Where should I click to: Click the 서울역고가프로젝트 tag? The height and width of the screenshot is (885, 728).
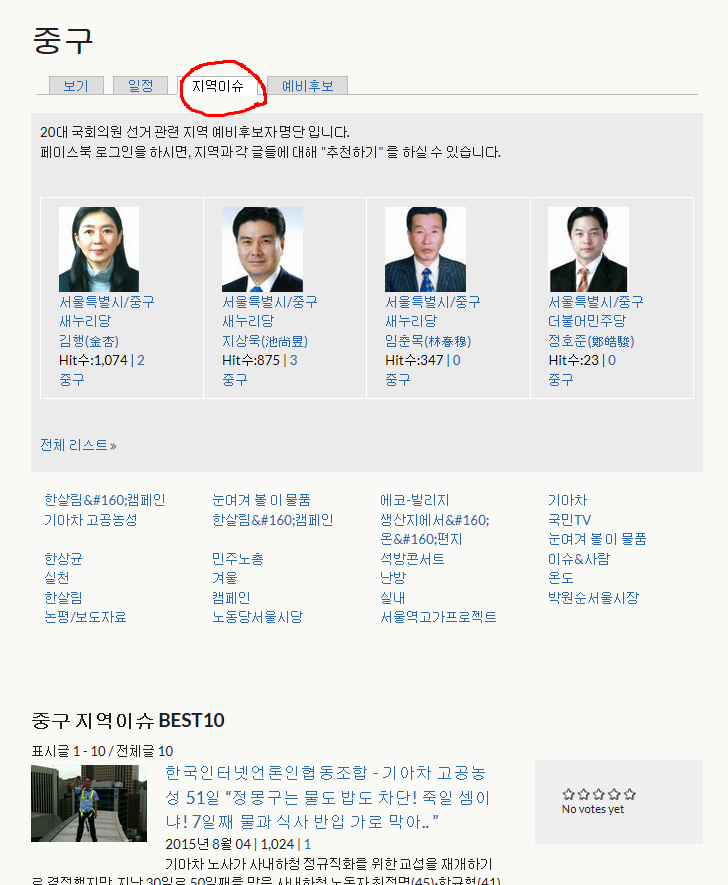(x=438, y=617)
